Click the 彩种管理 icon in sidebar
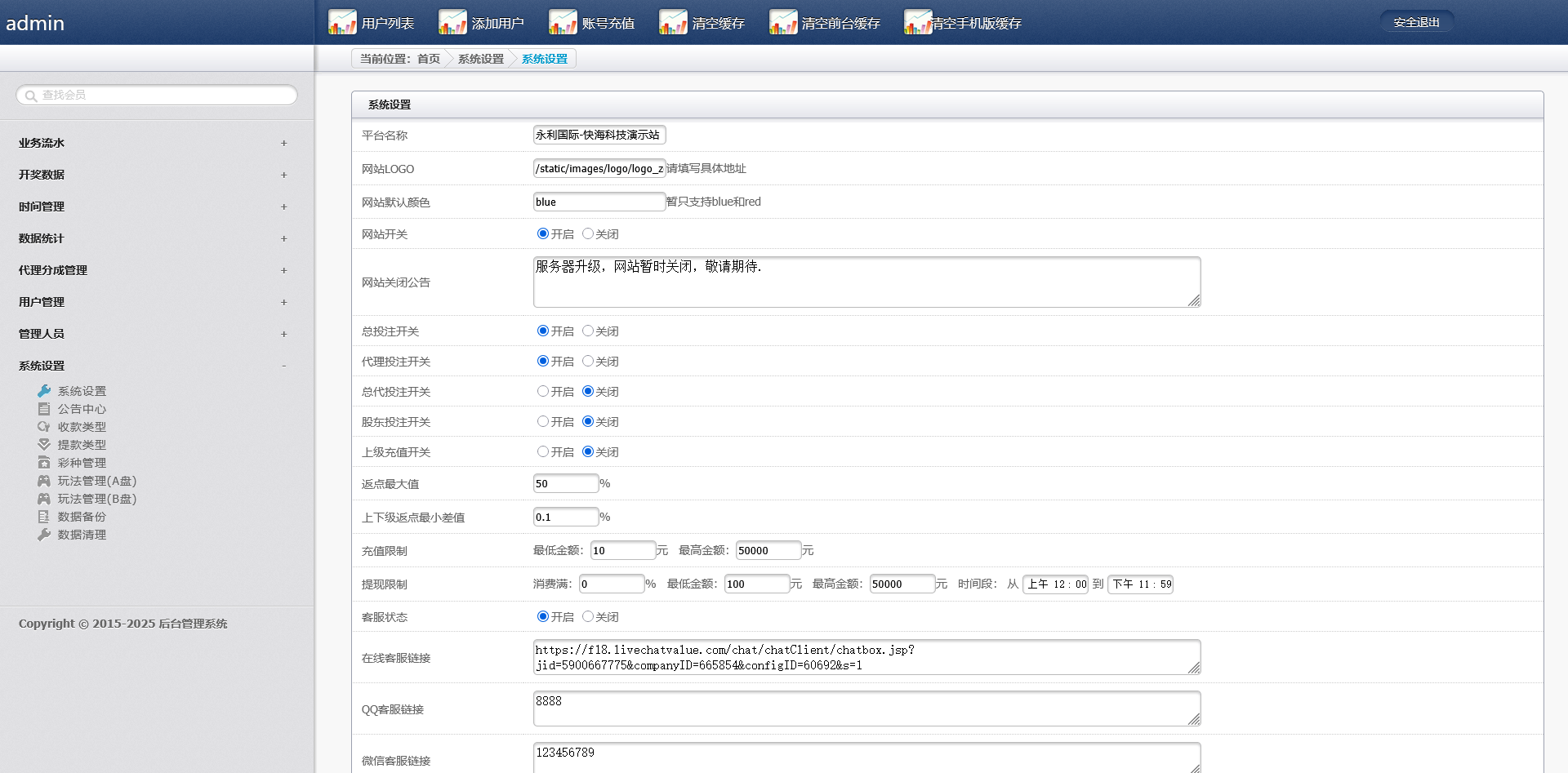Image resolution: width=1568 pixels, height=773 pixels. [44, 463]
